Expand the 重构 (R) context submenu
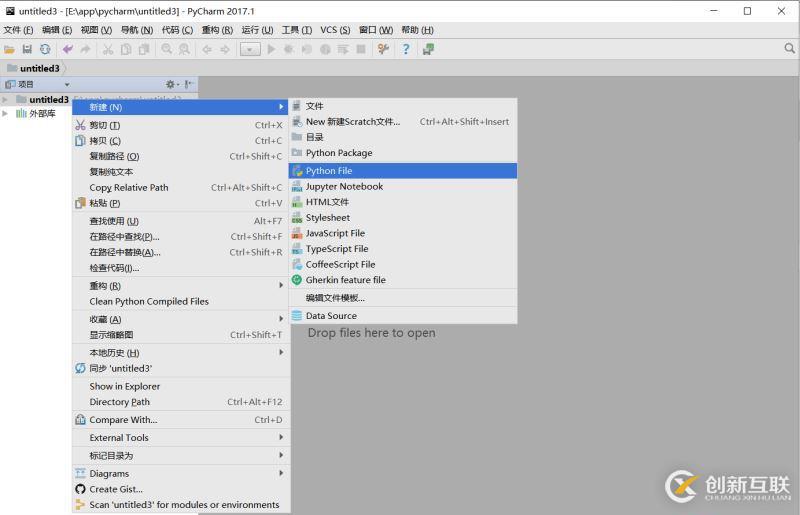Viewport: 800px width, 515px height. [181, 286]
